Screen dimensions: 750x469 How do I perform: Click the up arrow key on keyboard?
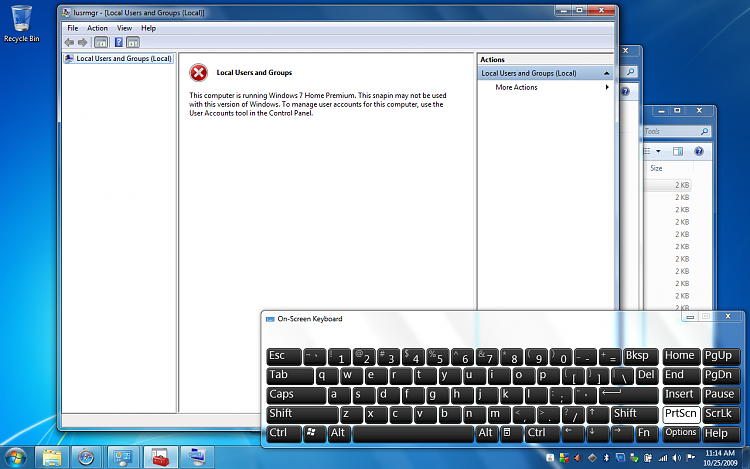597,414
